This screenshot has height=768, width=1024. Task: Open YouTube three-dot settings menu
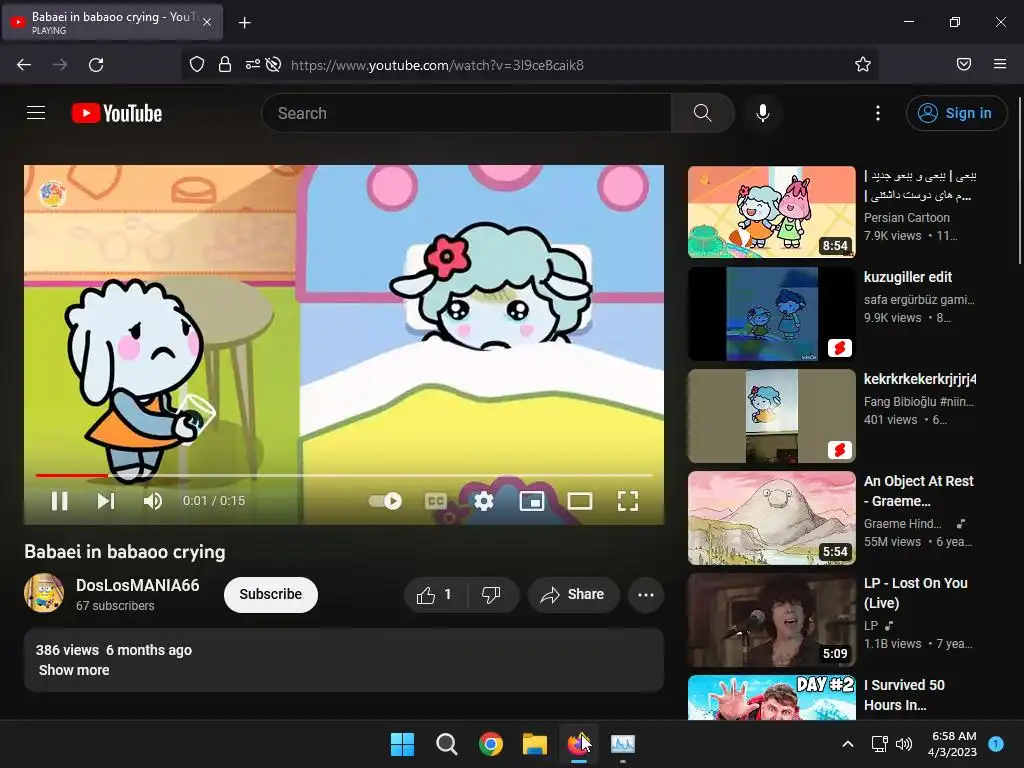point(878,113)
